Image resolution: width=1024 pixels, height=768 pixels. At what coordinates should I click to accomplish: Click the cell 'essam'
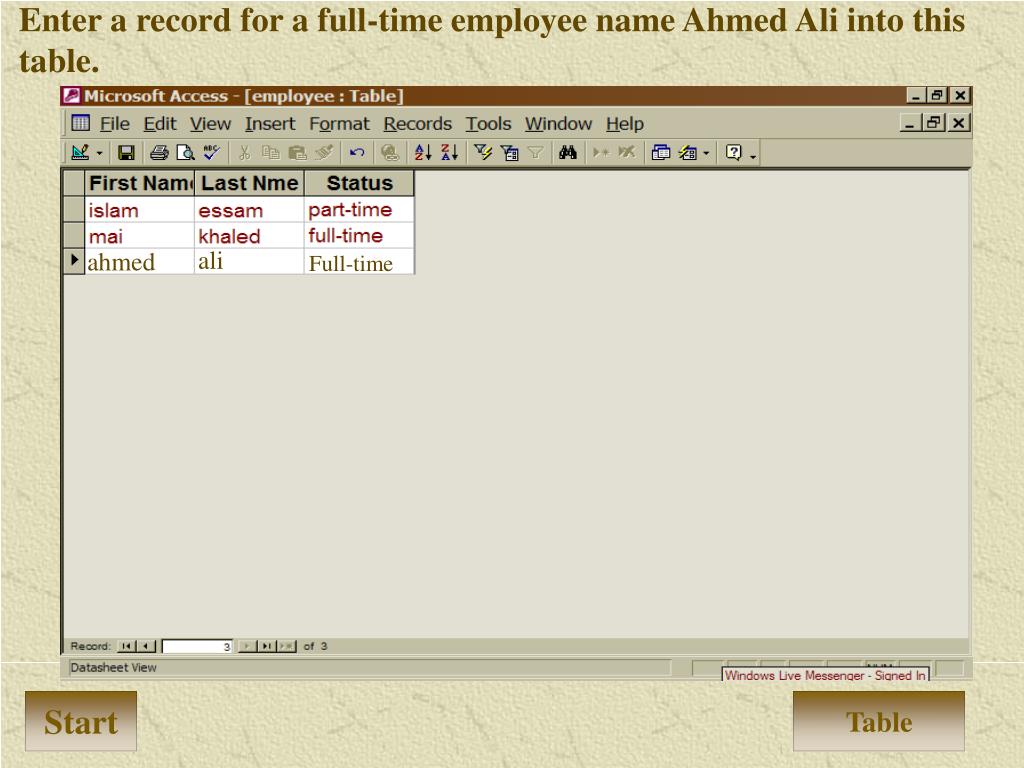(249, 210)
